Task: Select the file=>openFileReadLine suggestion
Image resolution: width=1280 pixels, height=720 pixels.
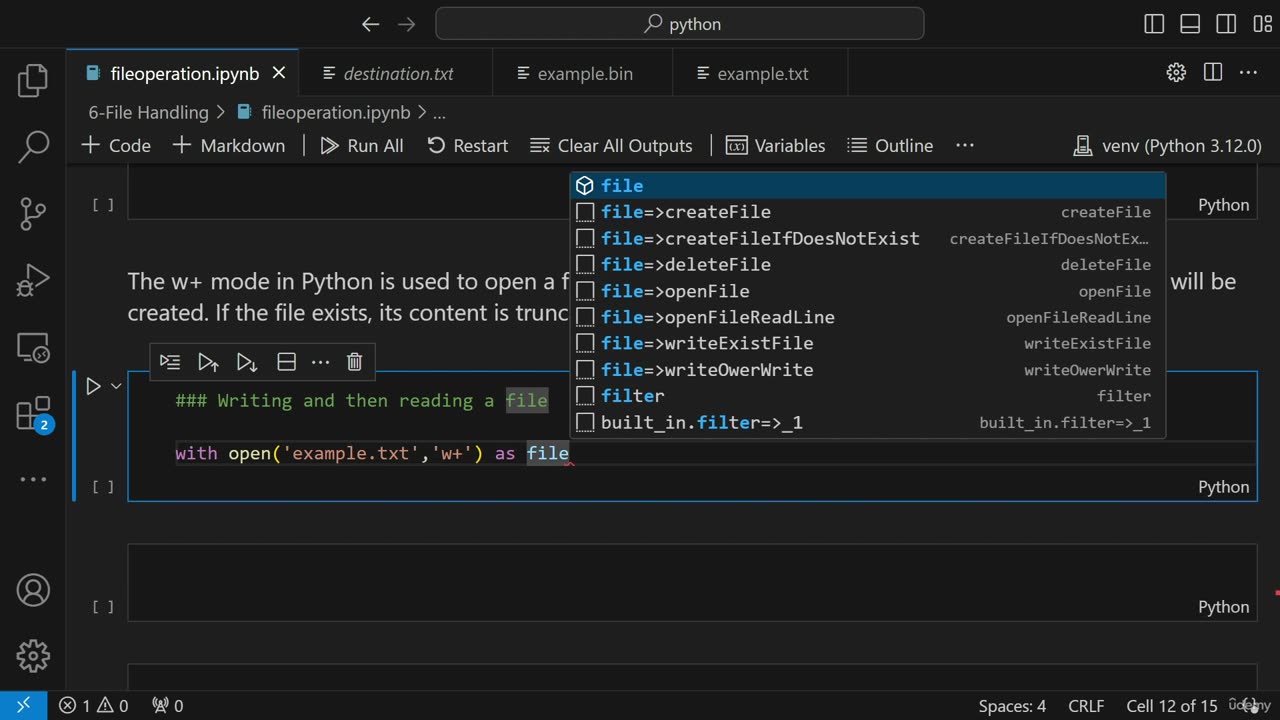Action: [x=868, y=317]
